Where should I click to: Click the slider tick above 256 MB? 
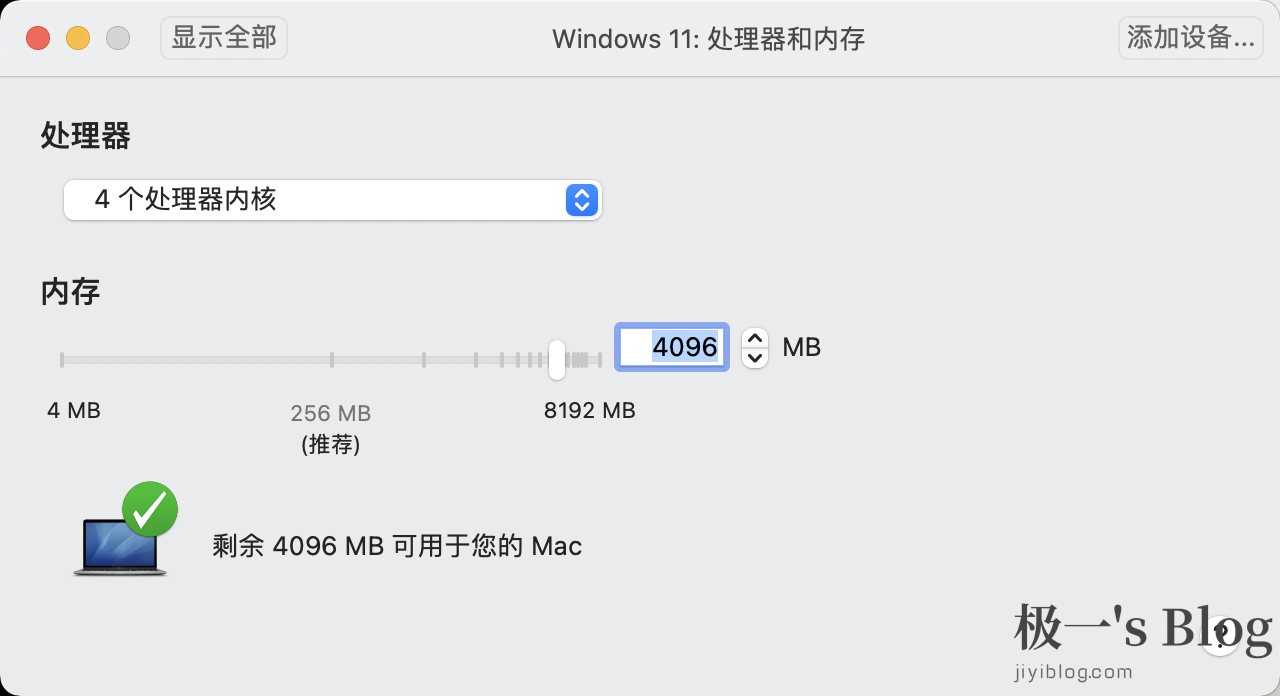click(332, 359)
